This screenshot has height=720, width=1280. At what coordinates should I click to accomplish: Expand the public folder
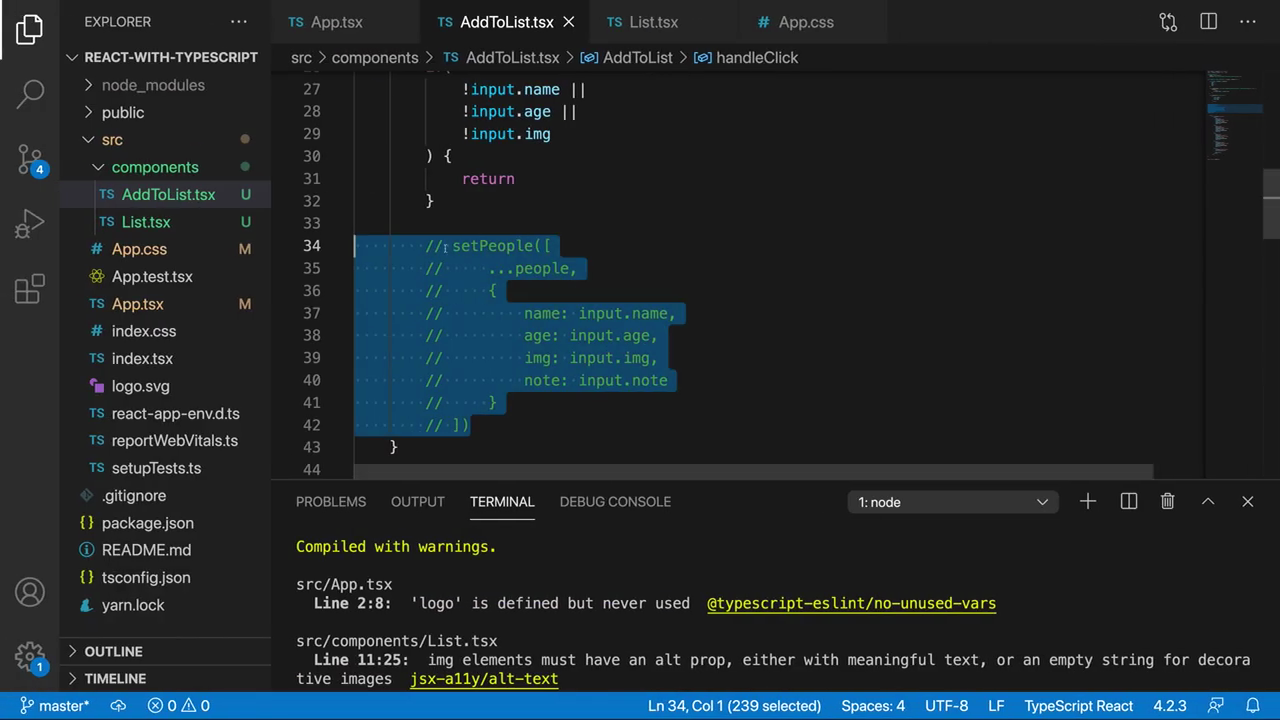coord(165,112)
